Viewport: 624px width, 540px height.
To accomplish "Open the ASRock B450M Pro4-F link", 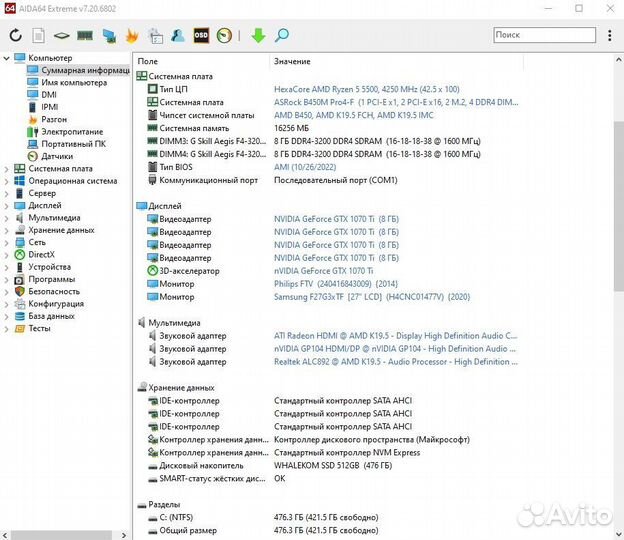I will click(x=396, y=102).
